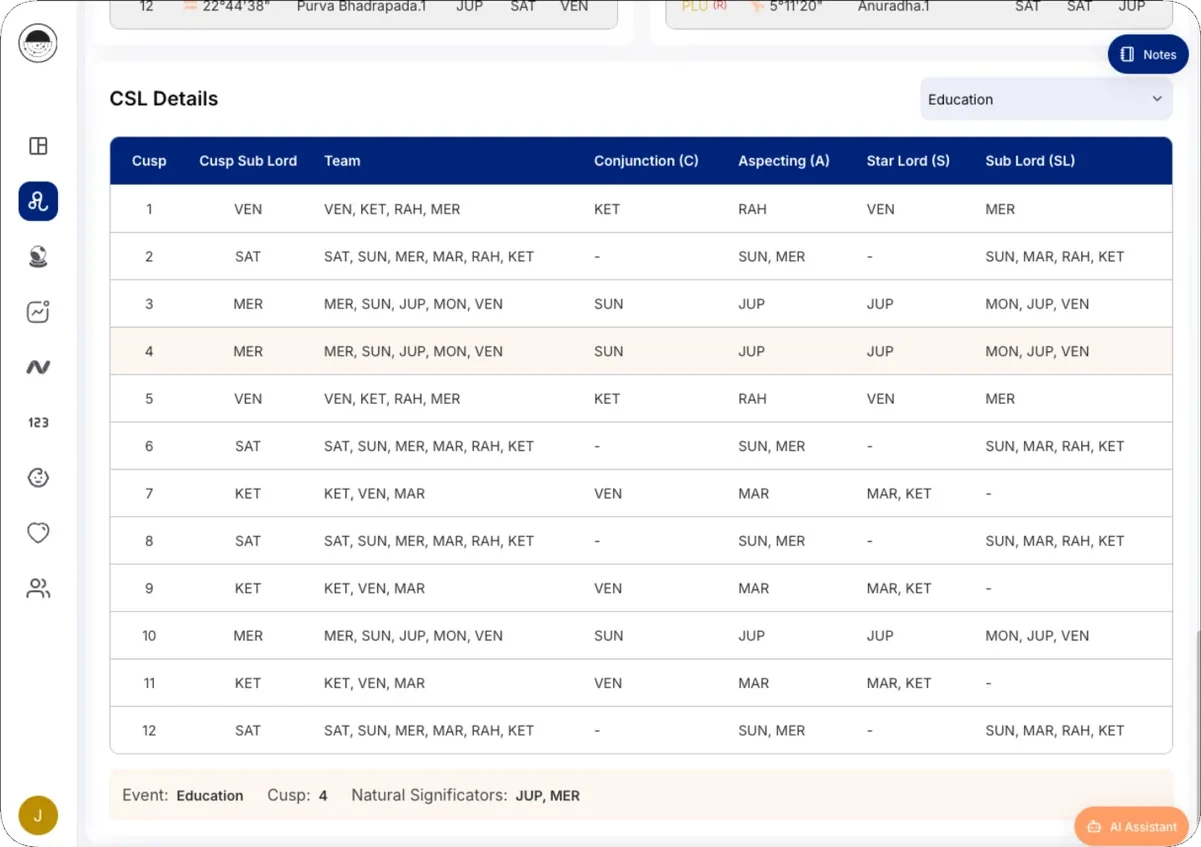Screen dimensions: 1201x847
Task: Click the Event Education label in the footer
Action: (183, 796)
